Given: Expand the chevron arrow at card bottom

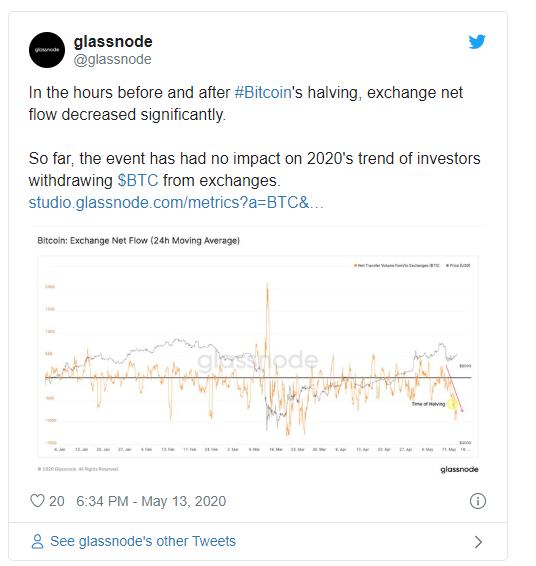Looking at the screenshot, I should 478,542.
